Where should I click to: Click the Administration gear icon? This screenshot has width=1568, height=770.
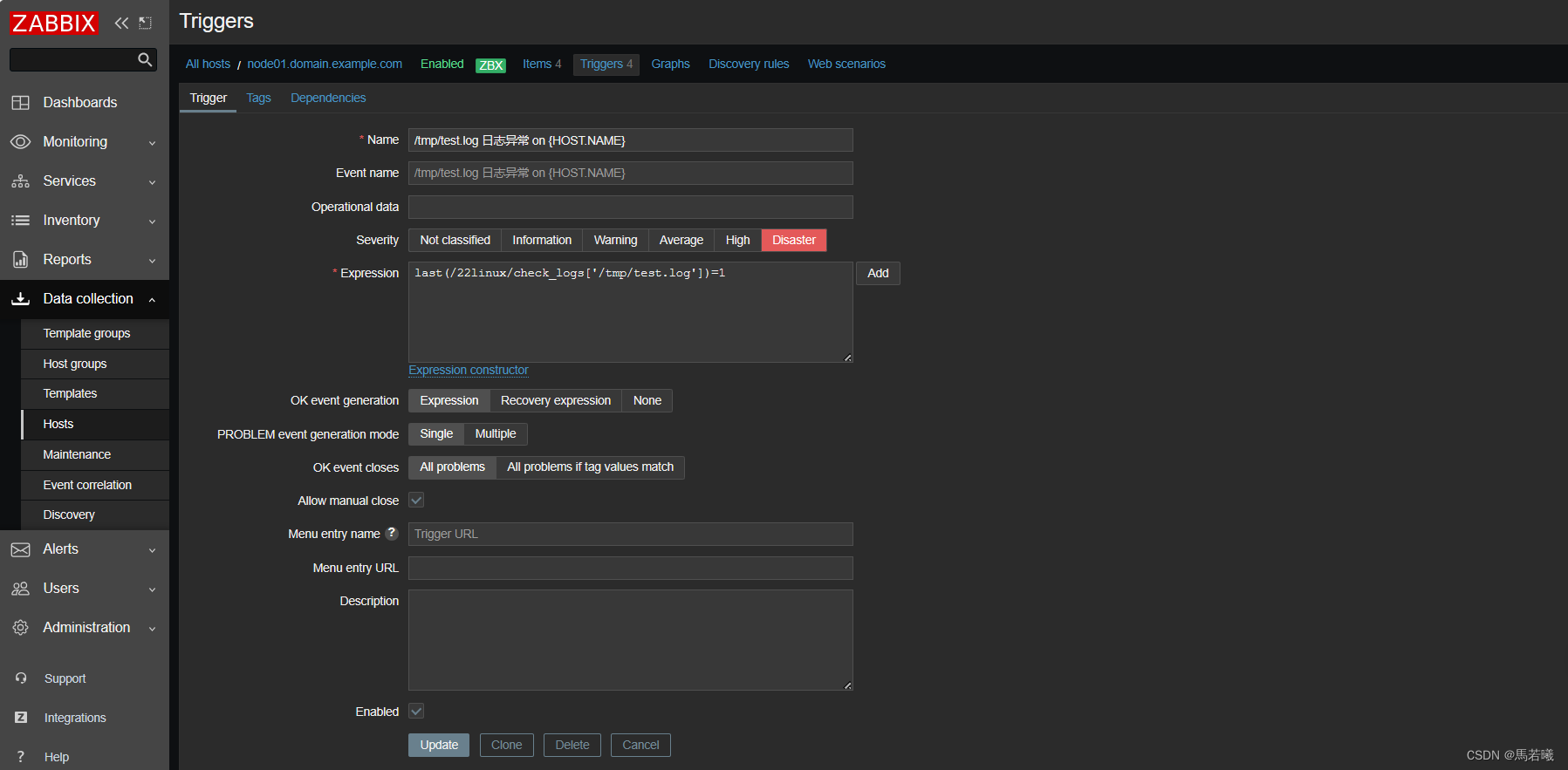click(20, 628)
